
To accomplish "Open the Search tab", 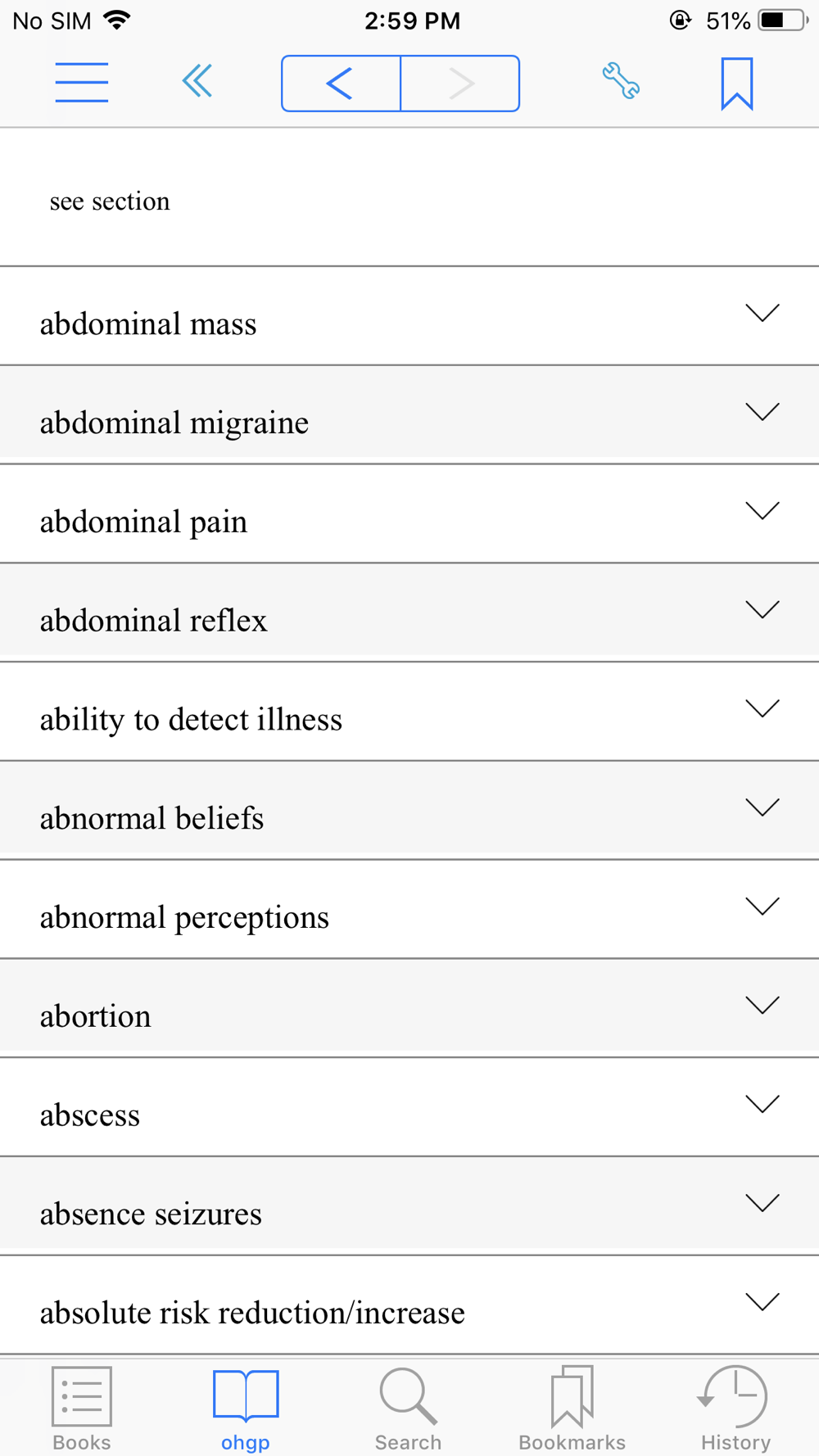I will [x=409, y=1409].
